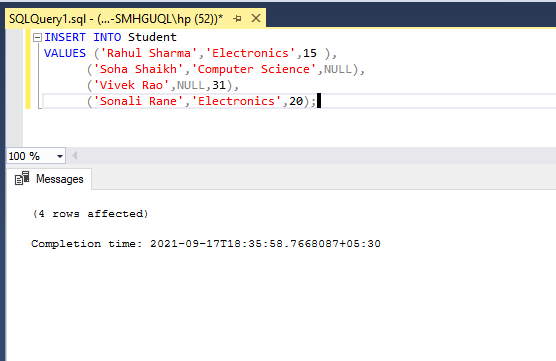The width and height of the screenshot is (556, 361).
Task: Click the string 'Sonali Rane'
Action: click(138, 101)
